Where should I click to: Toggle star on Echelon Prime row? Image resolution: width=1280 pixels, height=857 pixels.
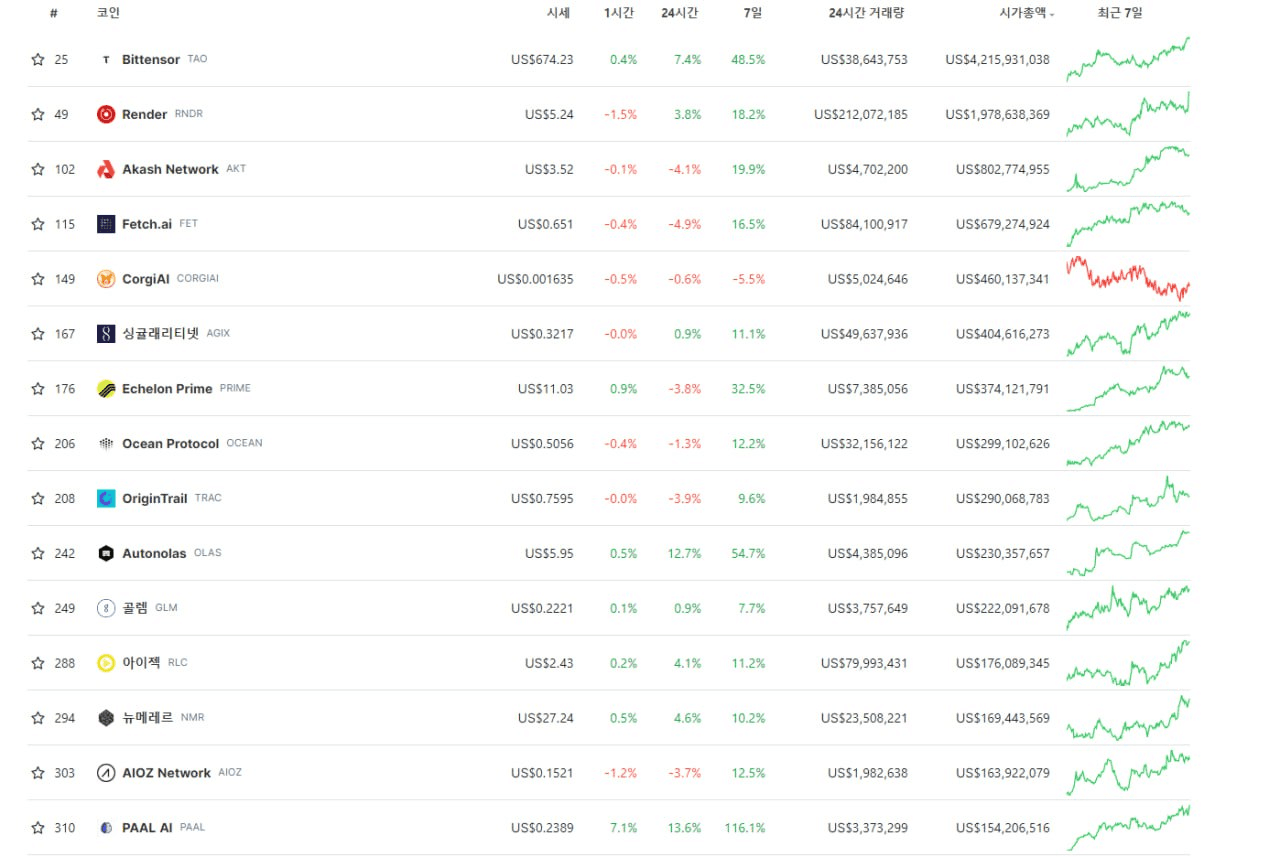(x=38, y=389)
